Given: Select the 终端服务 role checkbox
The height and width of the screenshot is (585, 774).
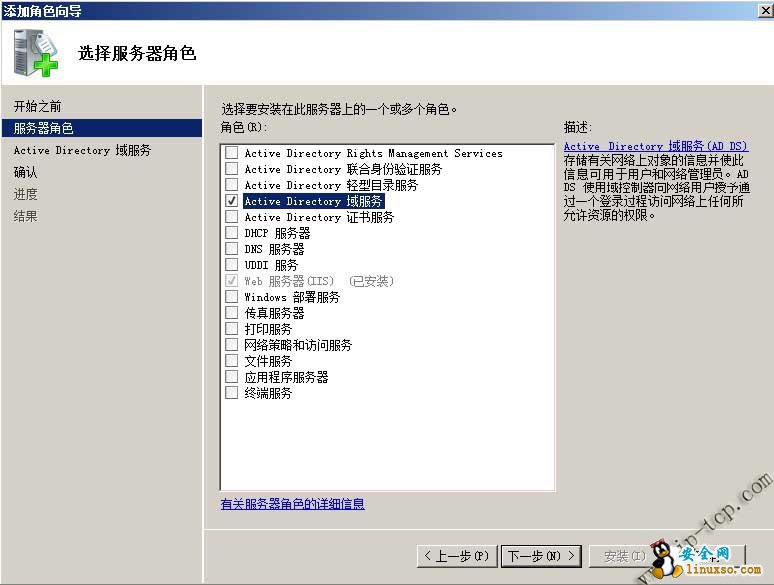Looking at the screenshot, I should coord(231,392).
